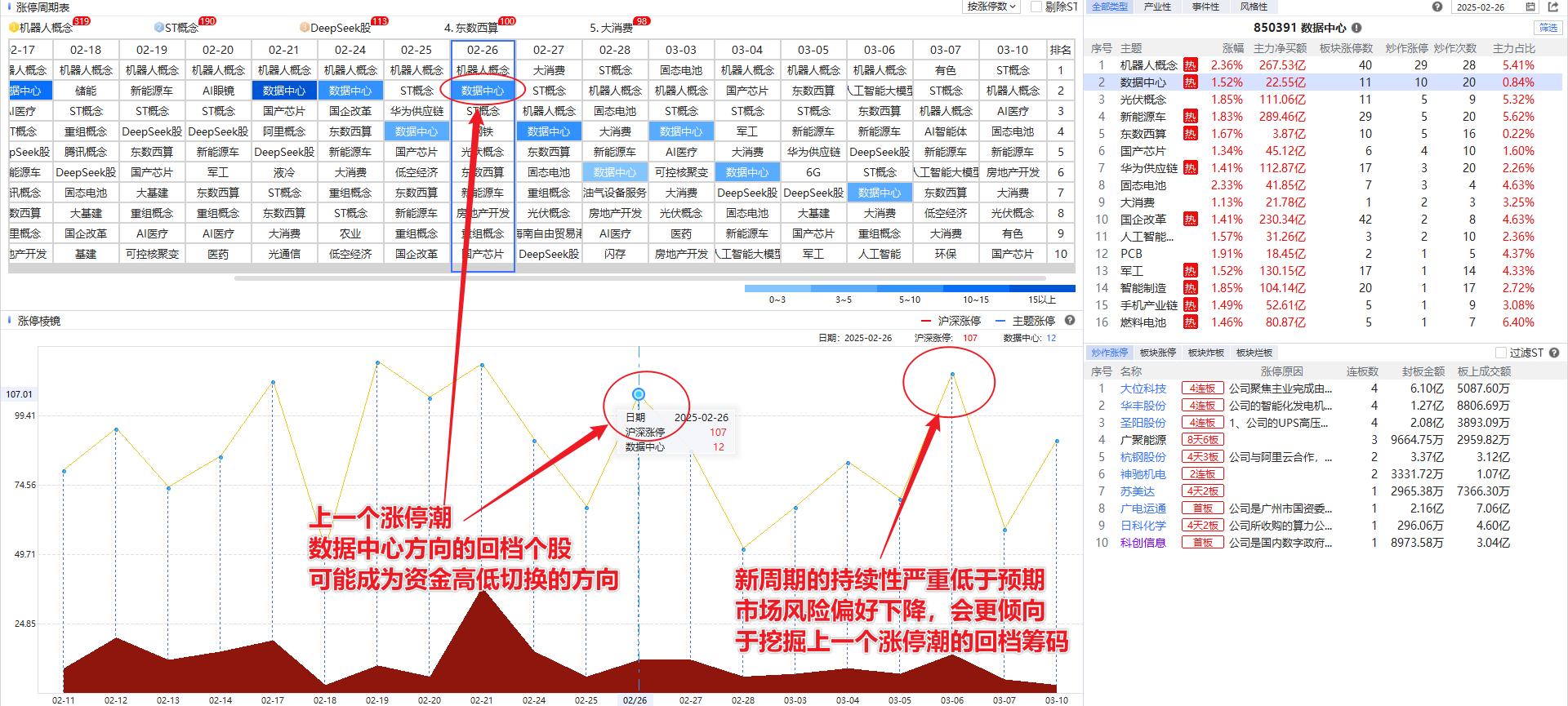1568x706 pixels.
Task: Click the 首板 tag for 广电运通
Action: (1203, 508)
